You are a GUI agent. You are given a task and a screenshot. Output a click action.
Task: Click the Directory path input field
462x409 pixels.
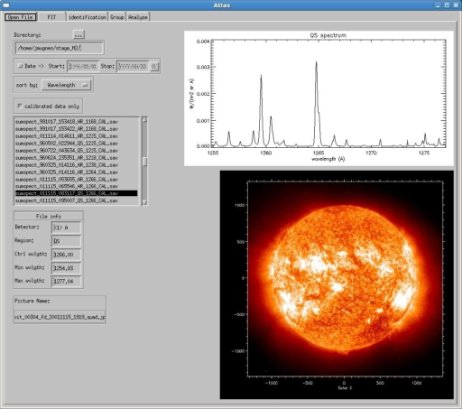(59, 48)
